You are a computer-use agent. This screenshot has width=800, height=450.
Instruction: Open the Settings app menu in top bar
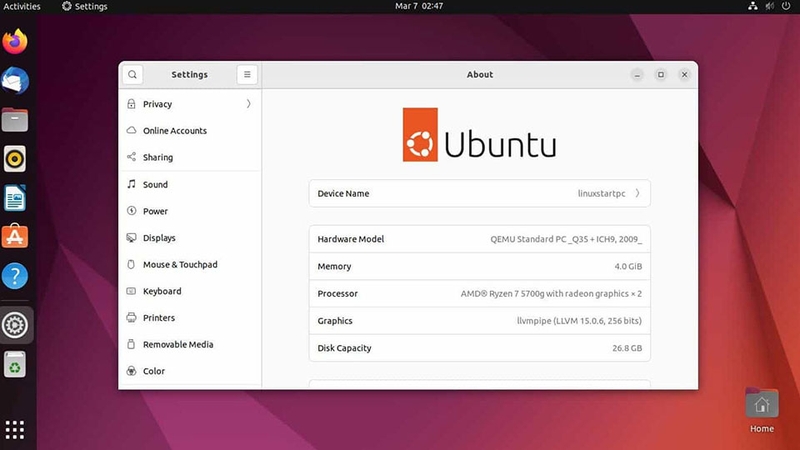pos(85,6)
